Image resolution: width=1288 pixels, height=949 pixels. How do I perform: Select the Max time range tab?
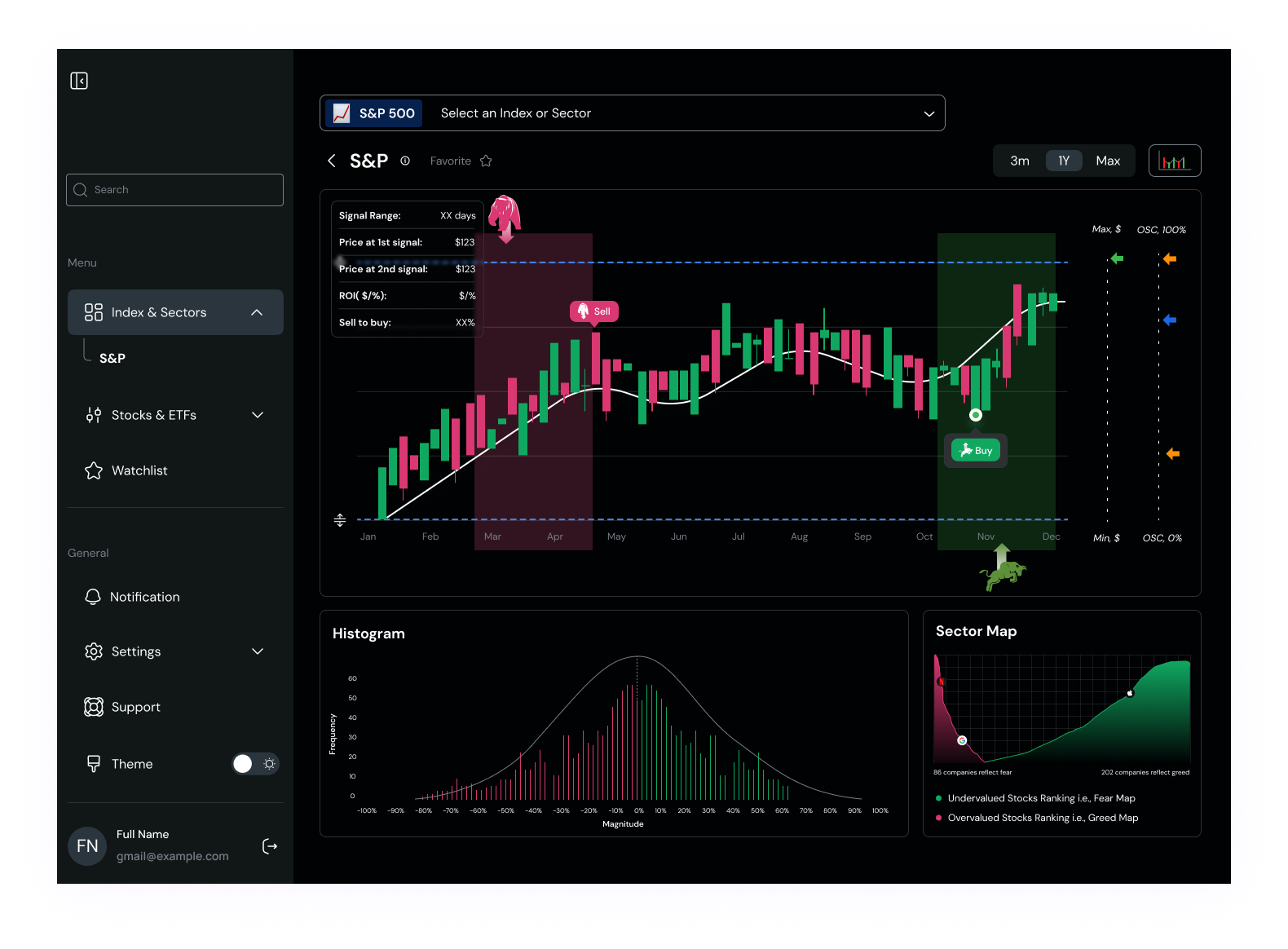[x=1108, y=161]
